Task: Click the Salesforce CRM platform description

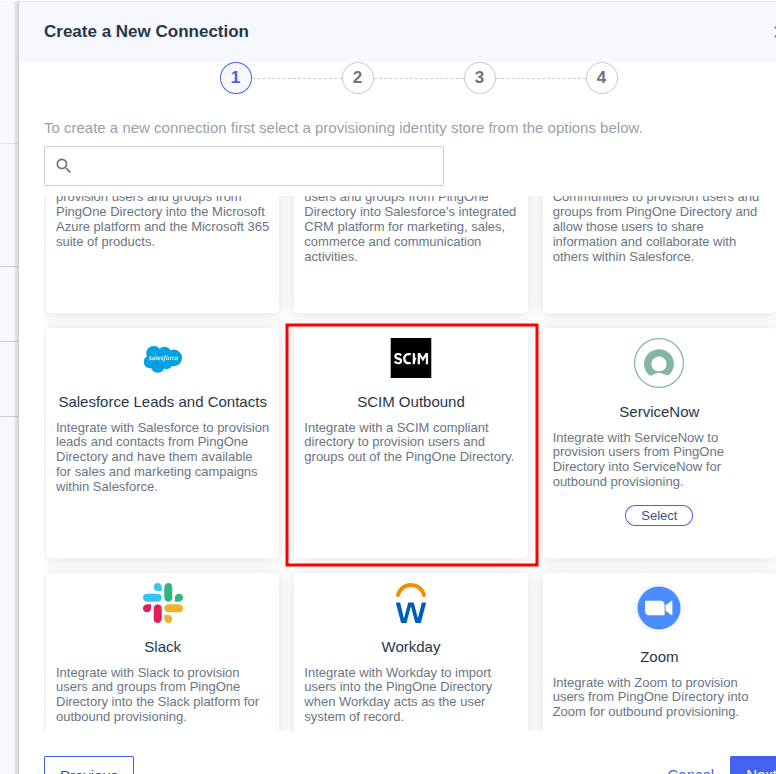Action: pyautogui.click(x=410, y=230)
